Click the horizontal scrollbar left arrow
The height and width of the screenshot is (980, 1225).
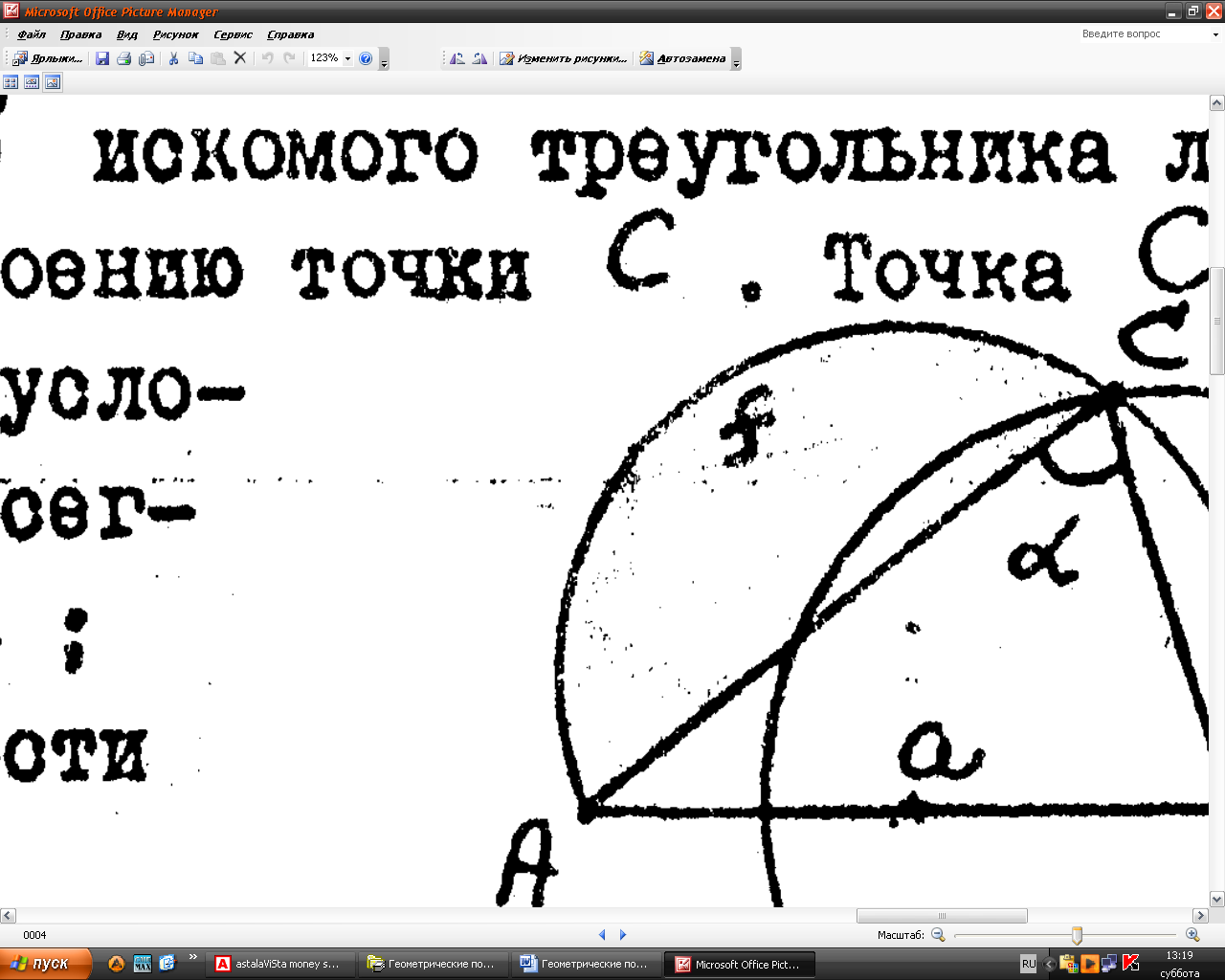[8, 916]
